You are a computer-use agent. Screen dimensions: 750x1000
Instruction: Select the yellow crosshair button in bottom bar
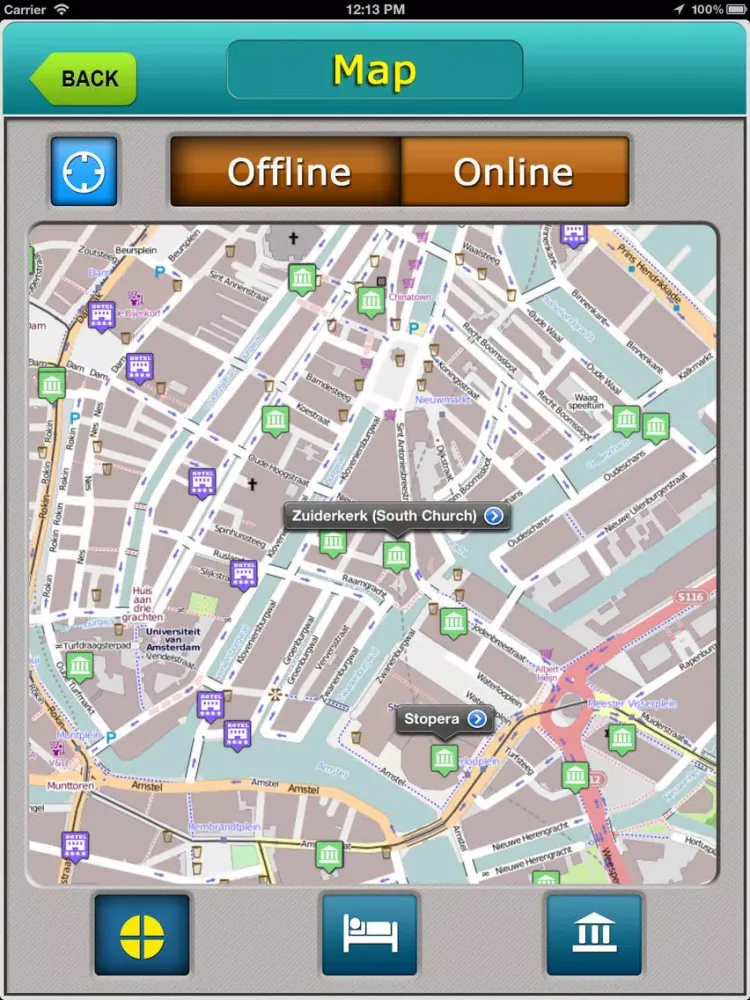pos(142,935)
